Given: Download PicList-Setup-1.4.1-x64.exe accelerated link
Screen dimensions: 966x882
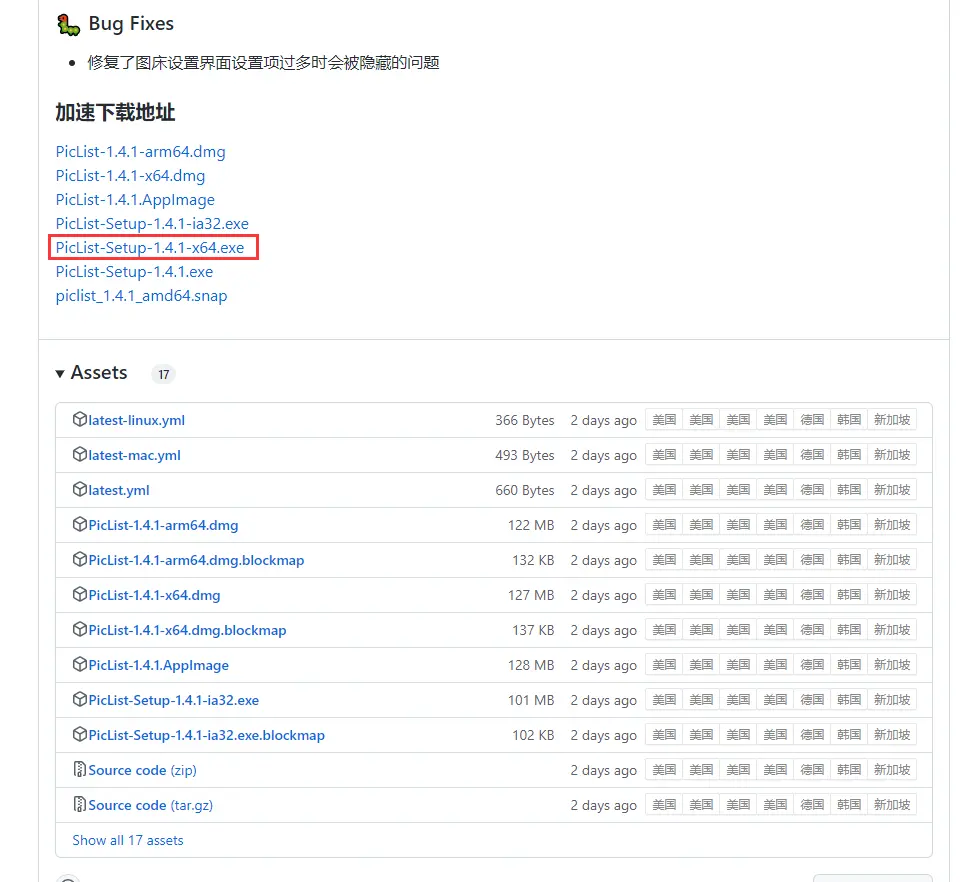Looking at the screenshot, I should 150,248.
